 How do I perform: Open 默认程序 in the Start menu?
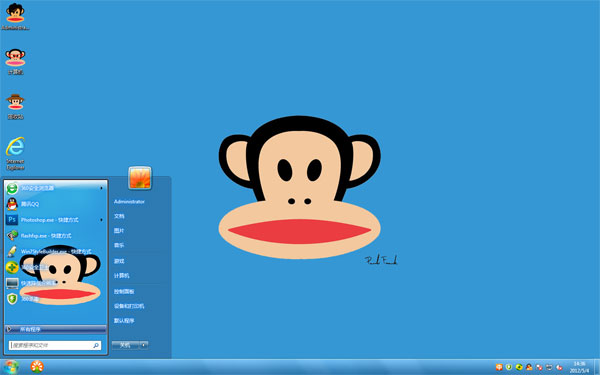pos(124,321)
